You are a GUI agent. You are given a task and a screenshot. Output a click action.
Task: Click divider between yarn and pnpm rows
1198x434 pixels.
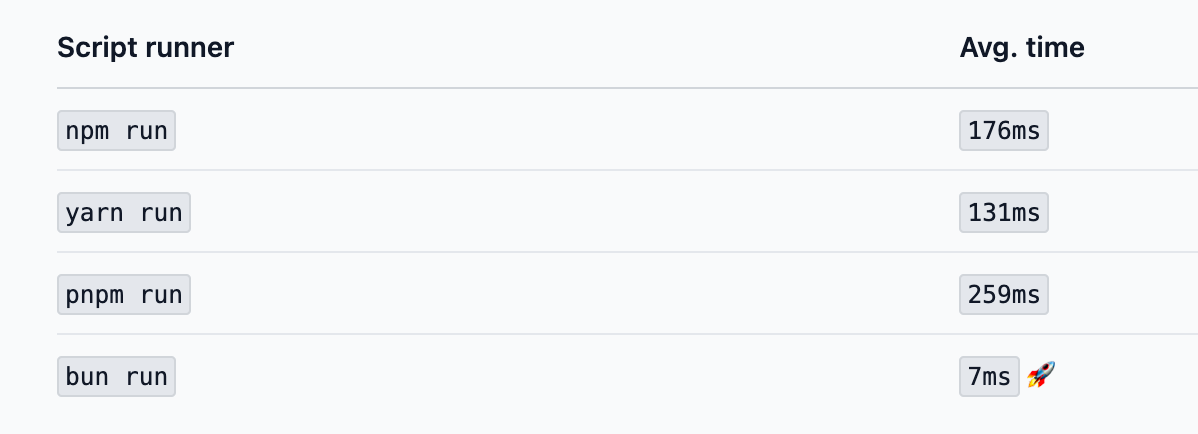point(600,252)
